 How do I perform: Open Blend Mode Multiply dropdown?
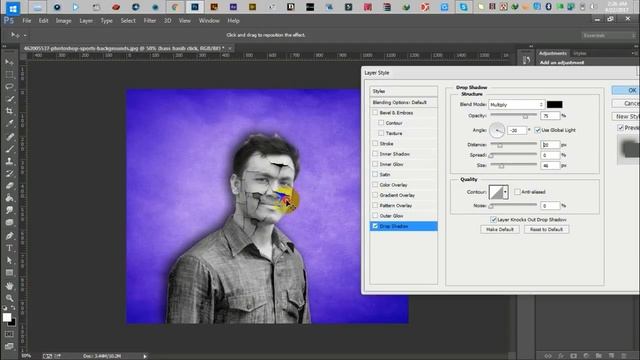pyautogui.click(x=517, y=104)
